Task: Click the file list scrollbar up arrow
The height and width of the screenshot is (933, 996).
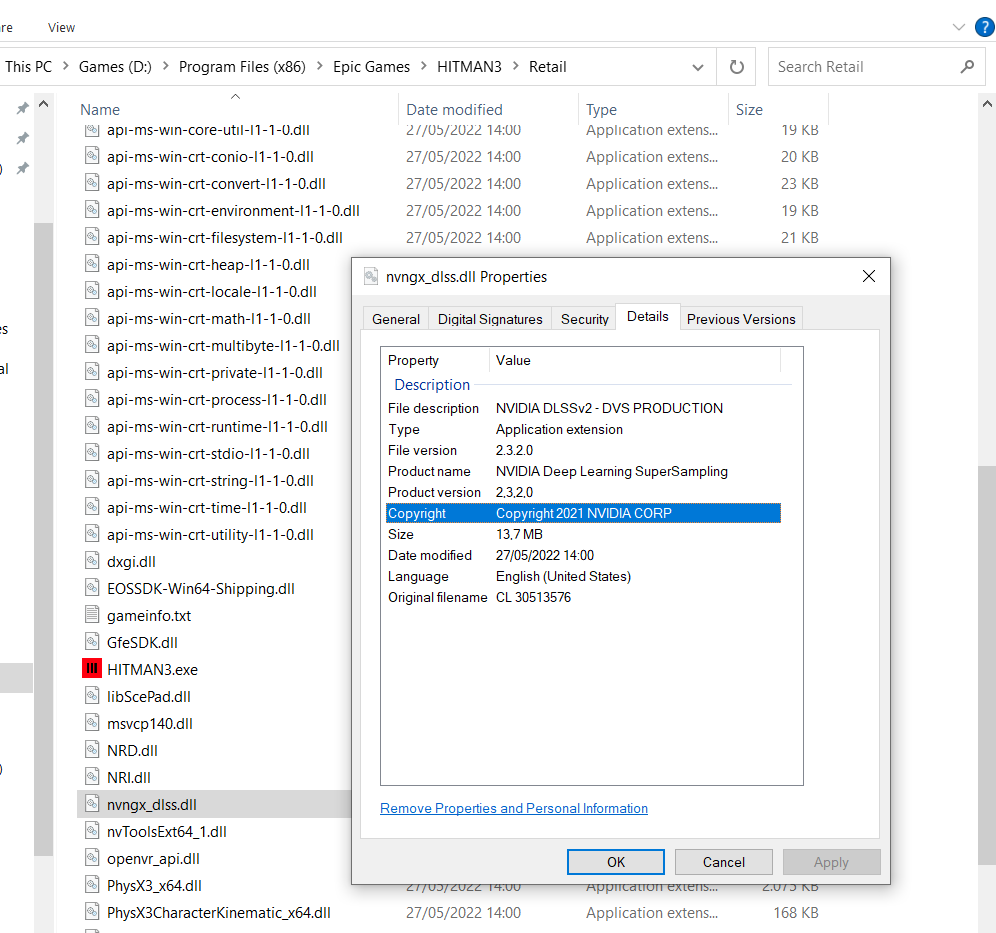Action: pyautogui.click(x=986, y=104)
